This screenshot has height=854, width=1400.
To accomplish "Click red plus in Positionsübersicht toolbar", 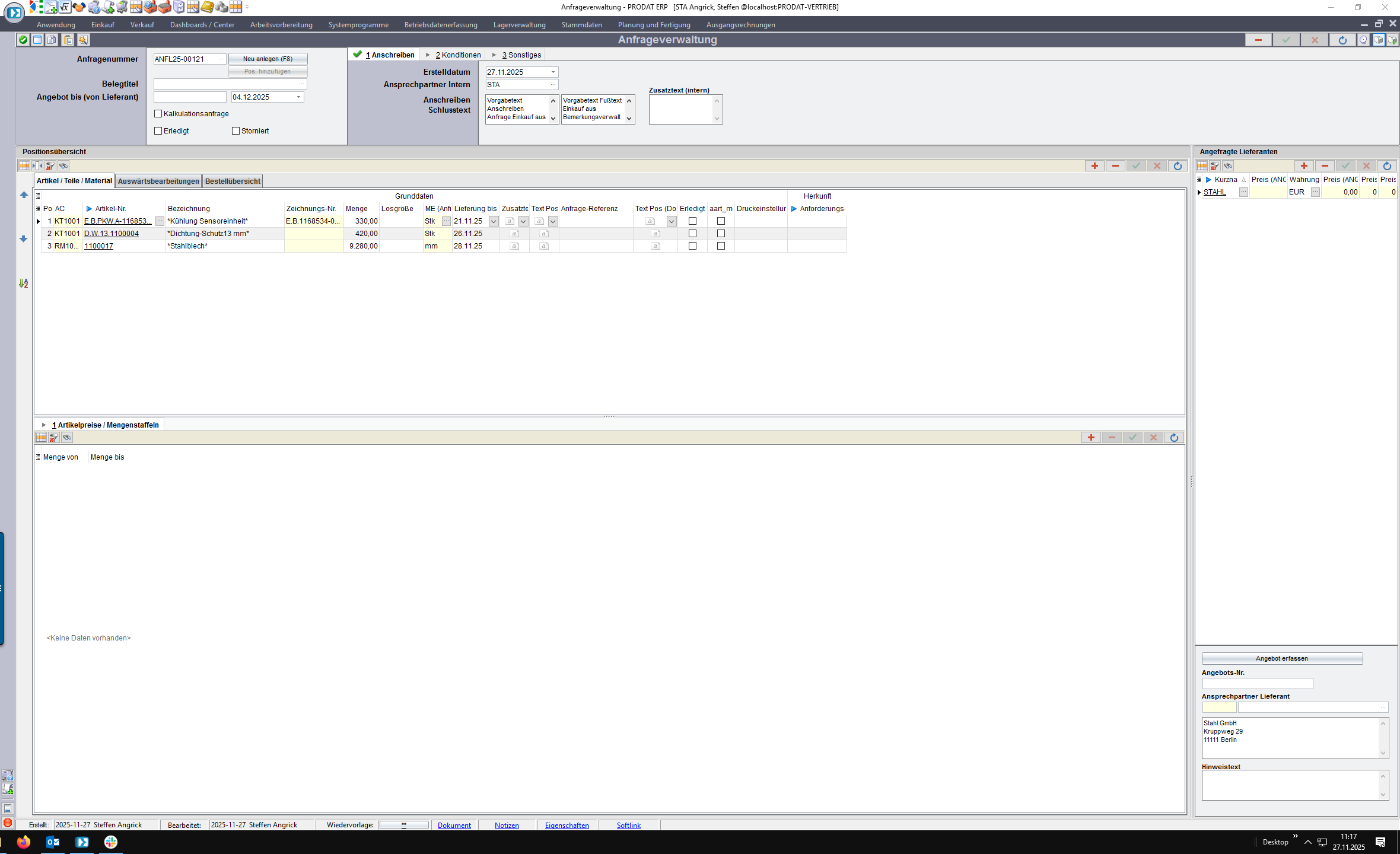I will click(x=1094, y=166).
